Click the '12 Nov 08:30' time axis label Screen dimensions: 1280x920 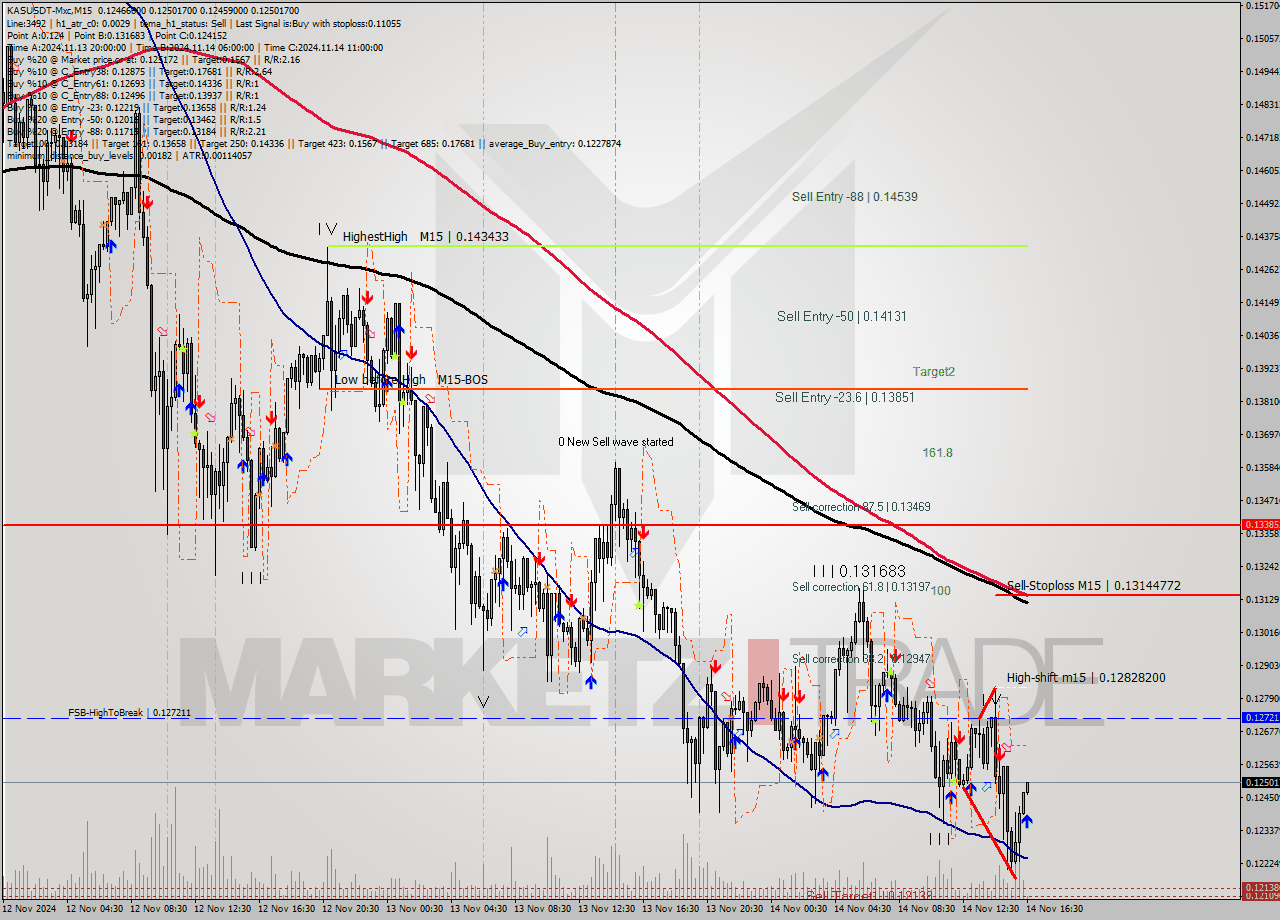click(161, 909)
